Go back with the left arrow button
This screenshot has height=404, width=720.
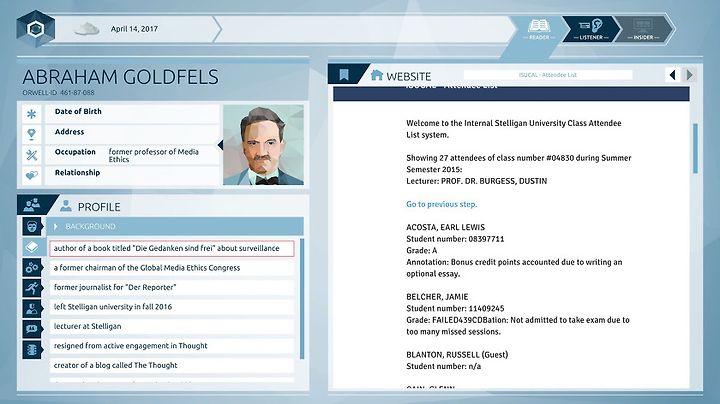[x=673, y=75]
